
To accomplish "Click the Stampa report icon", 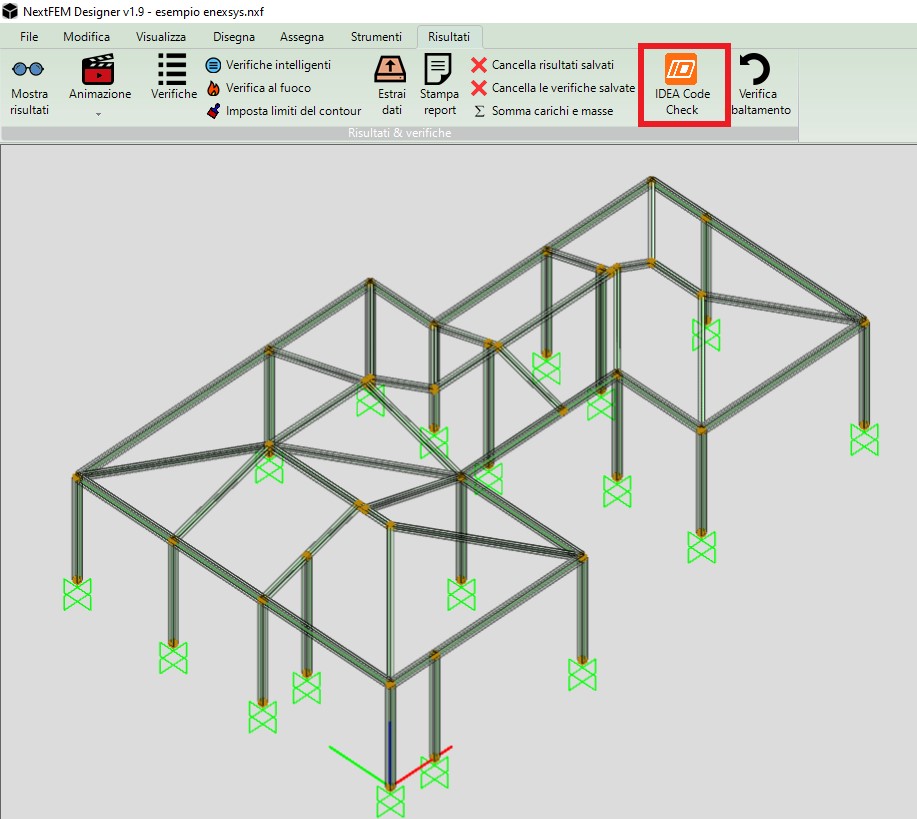I will 439,69.
